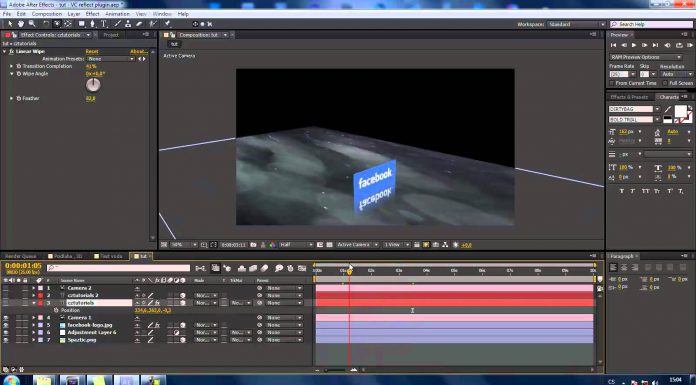696x385 pixels.
Task: Mute audio in Preview panel
Action: [x=667, y=45]
